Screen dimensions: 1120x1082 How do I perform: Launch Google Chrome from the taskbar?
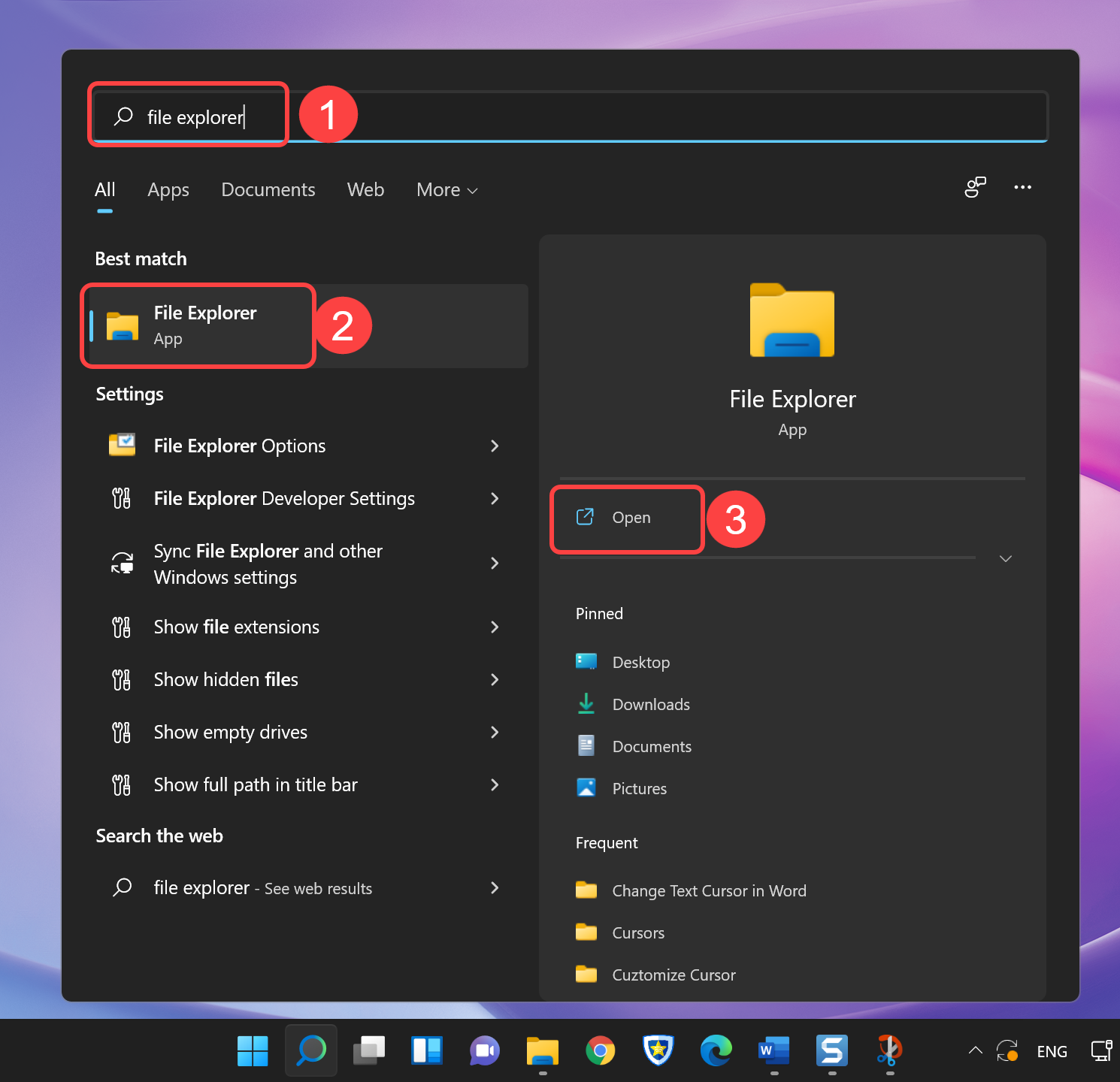coord(601,1050)
